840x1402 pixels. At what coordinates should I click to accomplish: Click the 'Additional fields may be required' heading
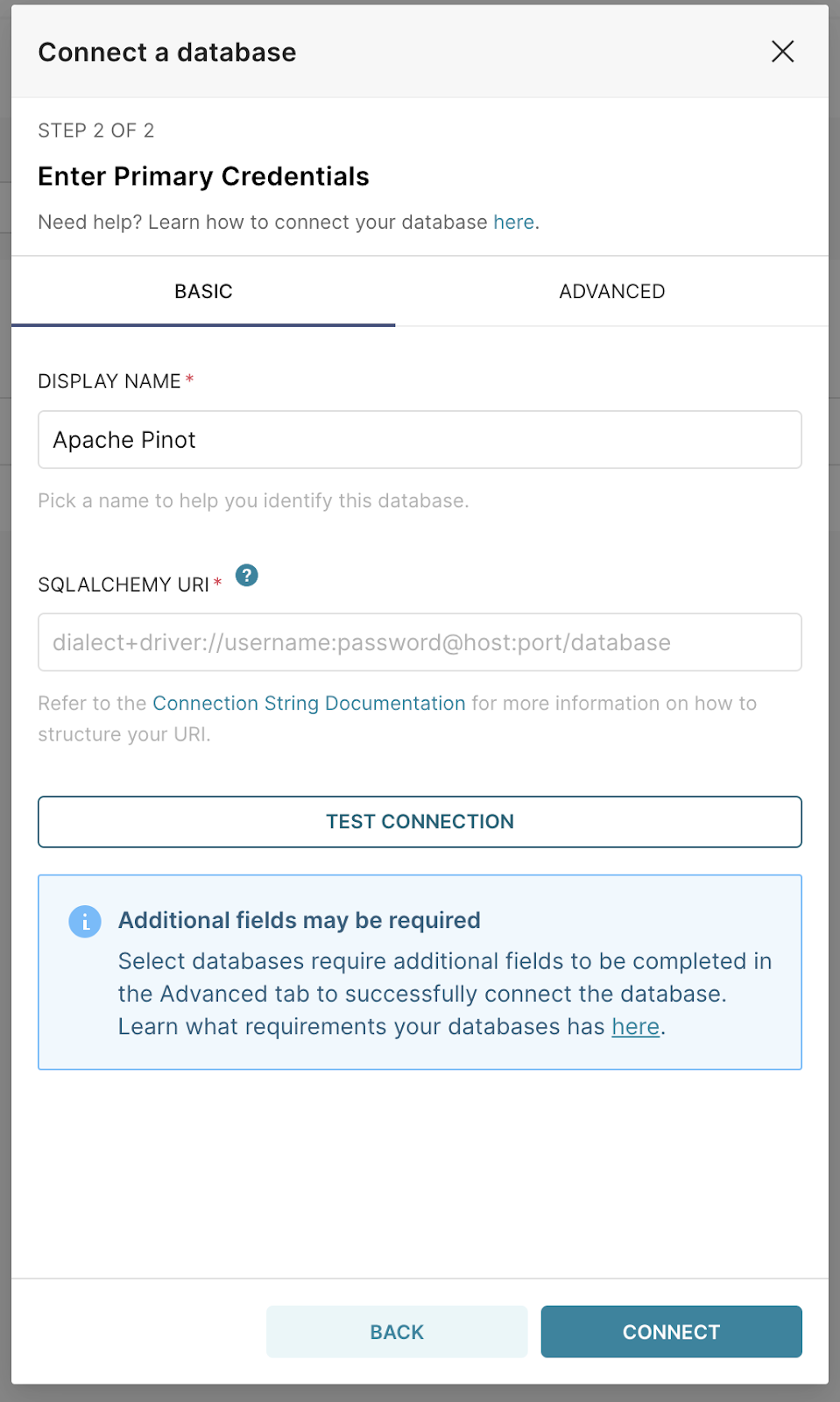click(300, 920)
